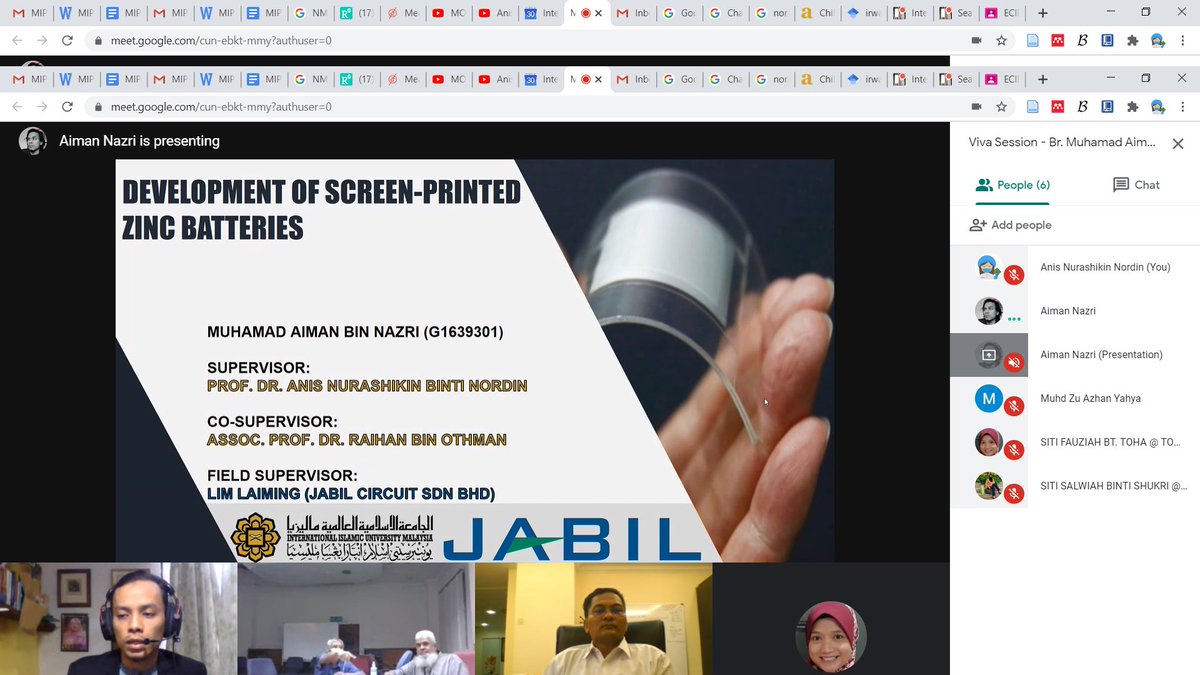Click the shared presentation slide
This screenshot has width=1200, height=675.
474,360
